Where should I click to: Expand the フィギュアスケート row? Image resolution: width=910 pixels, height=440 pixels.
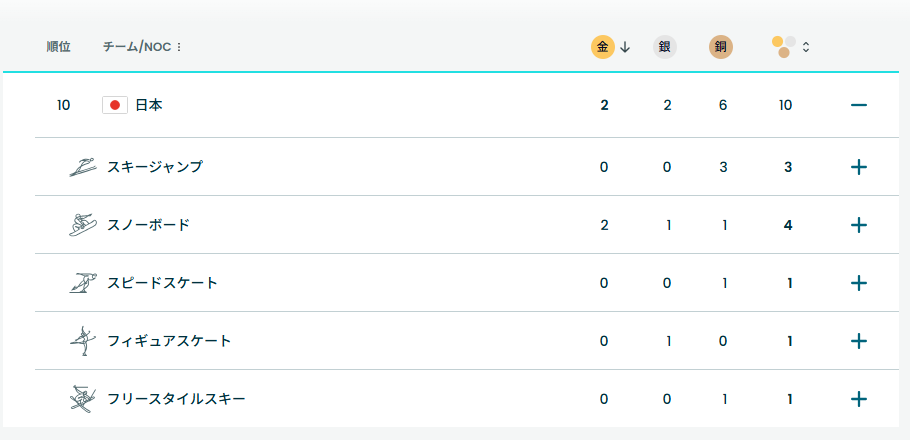point(858,341)
